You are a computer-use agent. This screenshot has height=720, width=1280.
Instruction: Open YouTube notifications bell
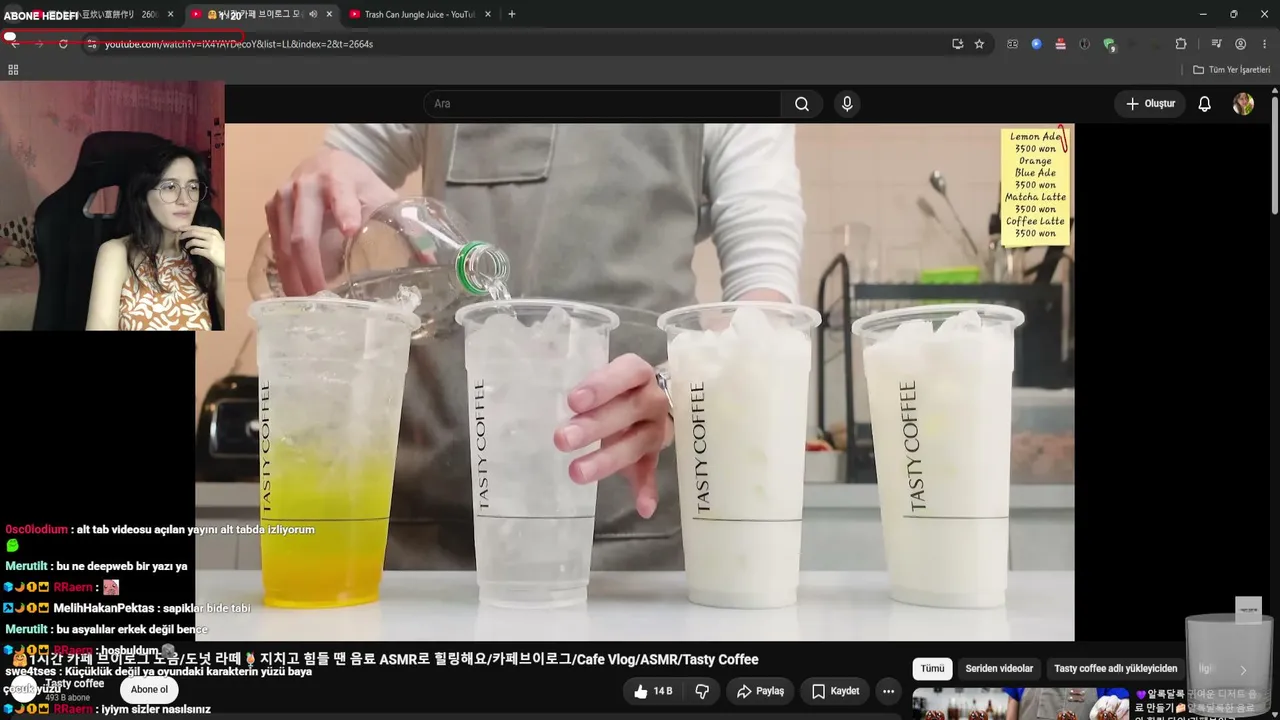tap(1205, 104)
